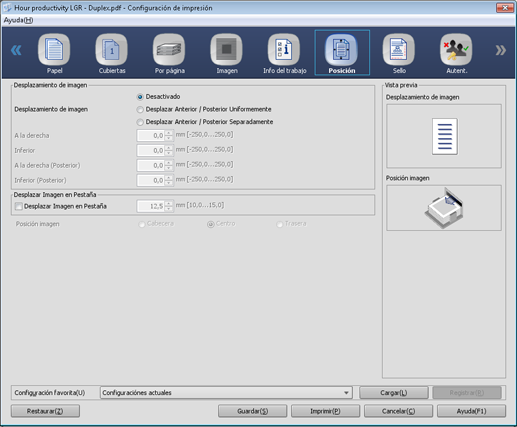Select the Por página icon
517x427 pixels.
(x=169, y=50)
